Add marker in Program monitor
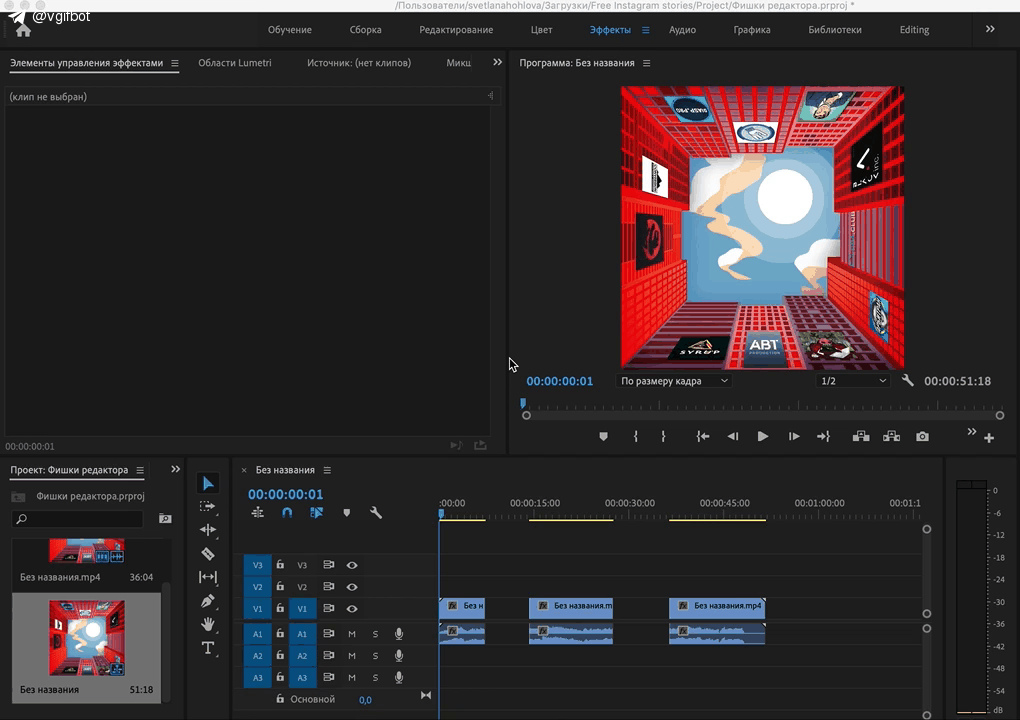 point(604,436)
